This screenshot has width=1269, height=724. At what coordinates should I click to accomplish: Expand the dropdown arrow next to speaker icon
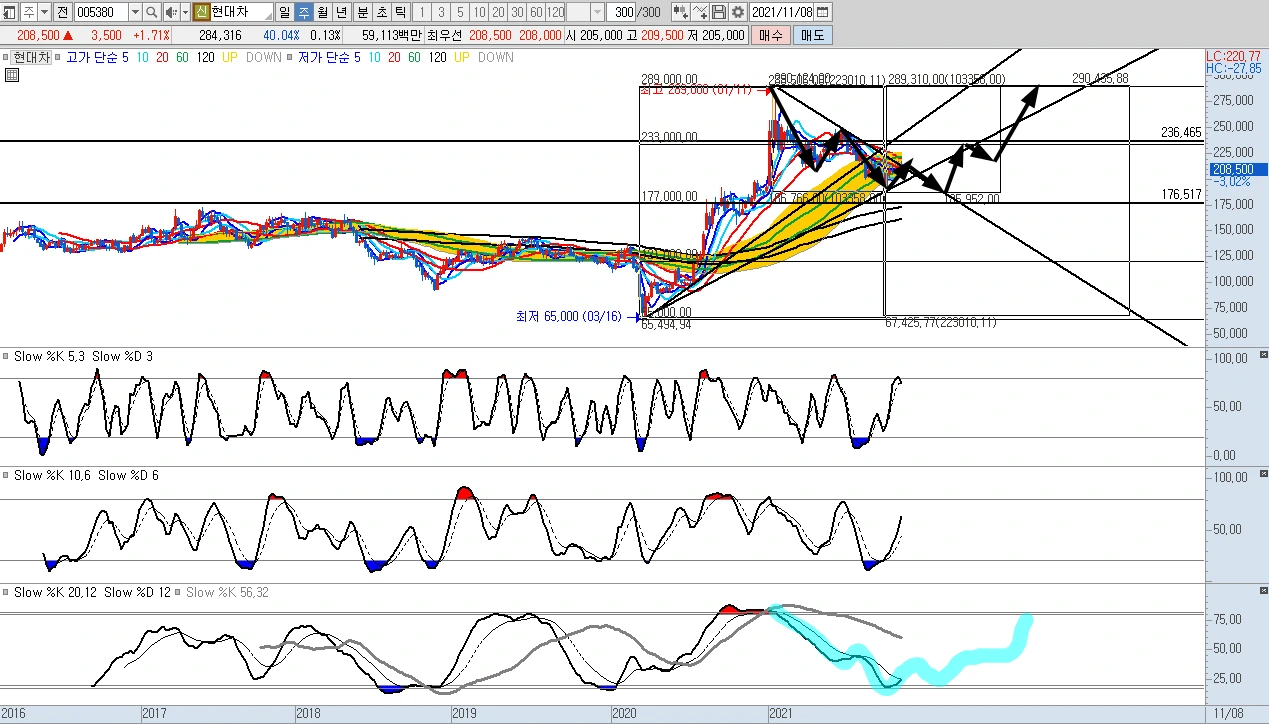point(185,12)
